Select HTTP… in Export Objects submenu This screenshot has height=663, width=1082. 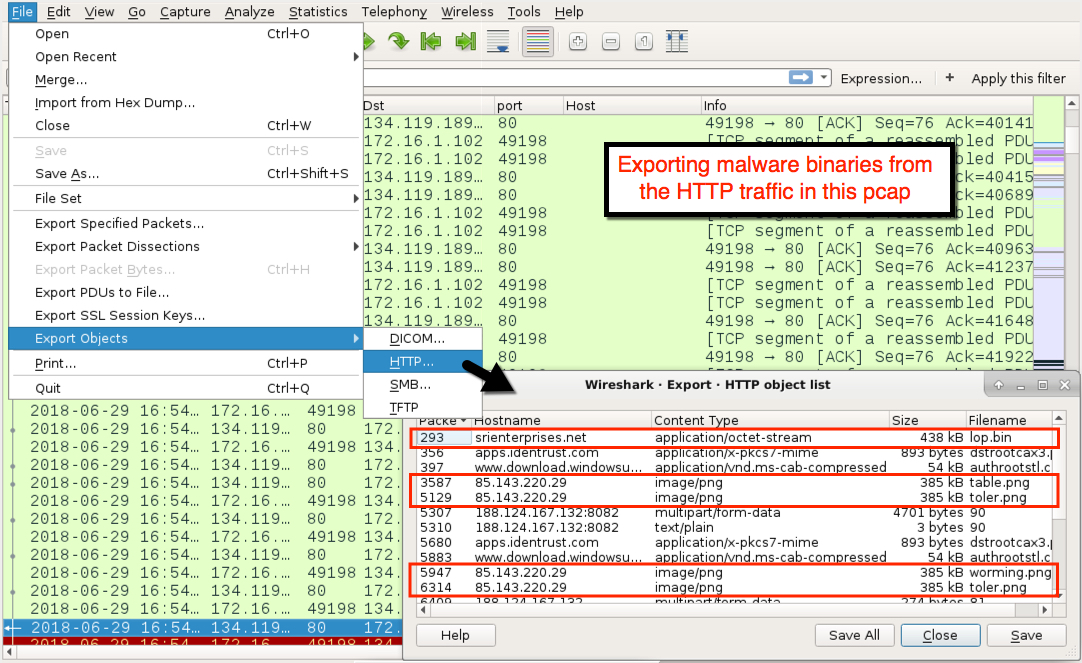(x=422, y=362)
